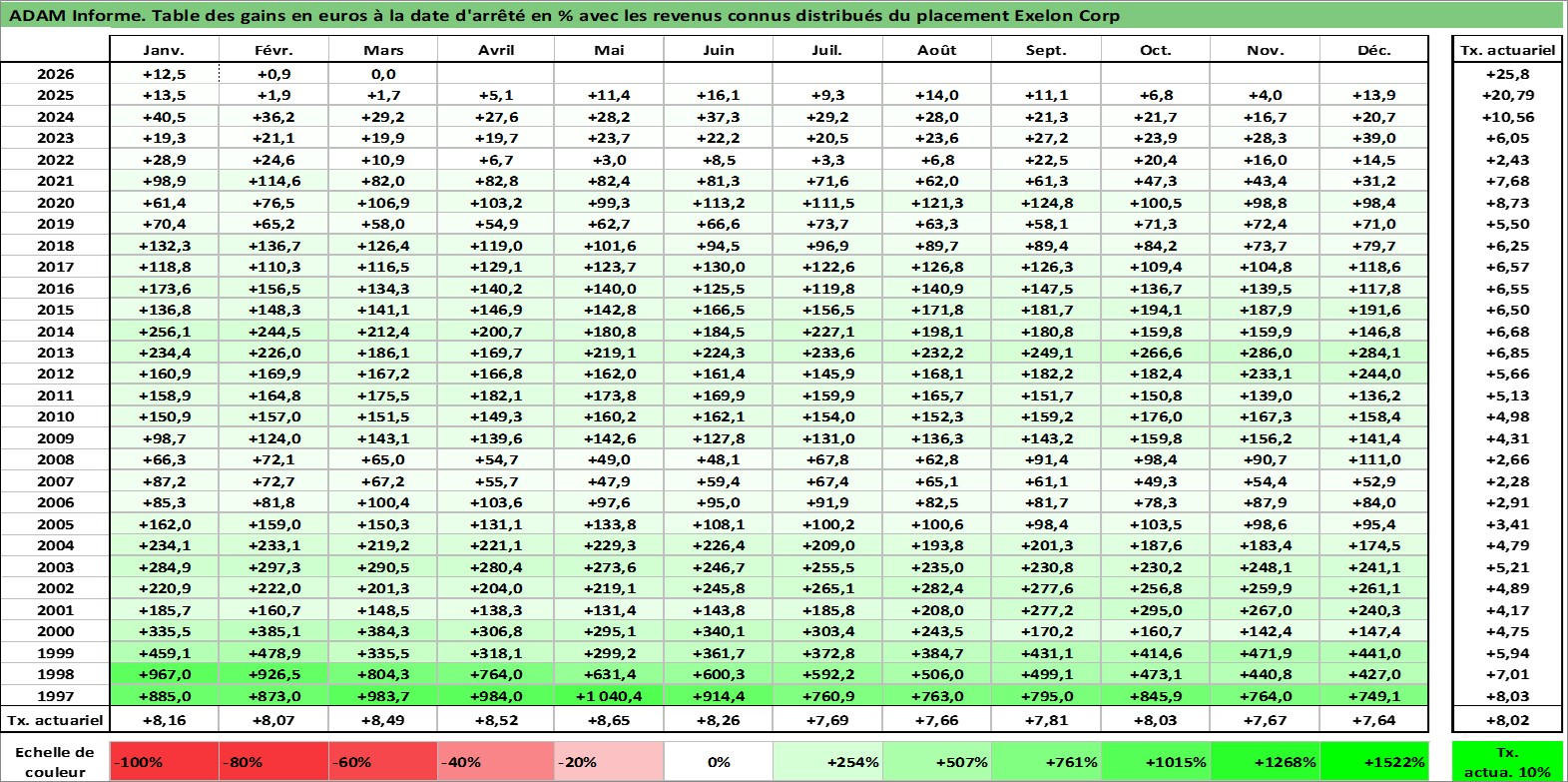Select the 2008 year row label
Image resolution: width=1568 pixels, height=782 pixels.
[56, 459]
